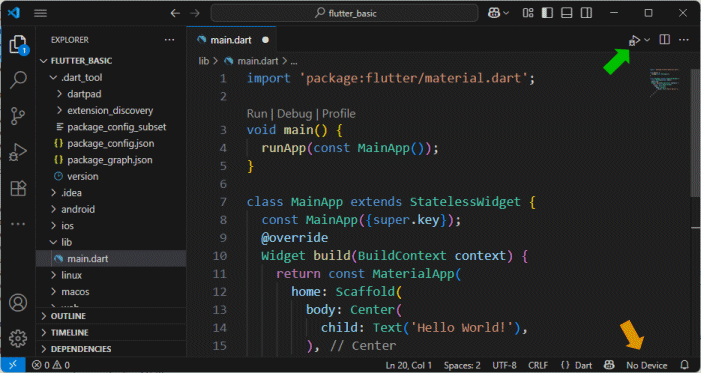Open the dropdown next to Copilot icon
The width and height of the screenshot is (701, 373).
(x=506, y=13)
